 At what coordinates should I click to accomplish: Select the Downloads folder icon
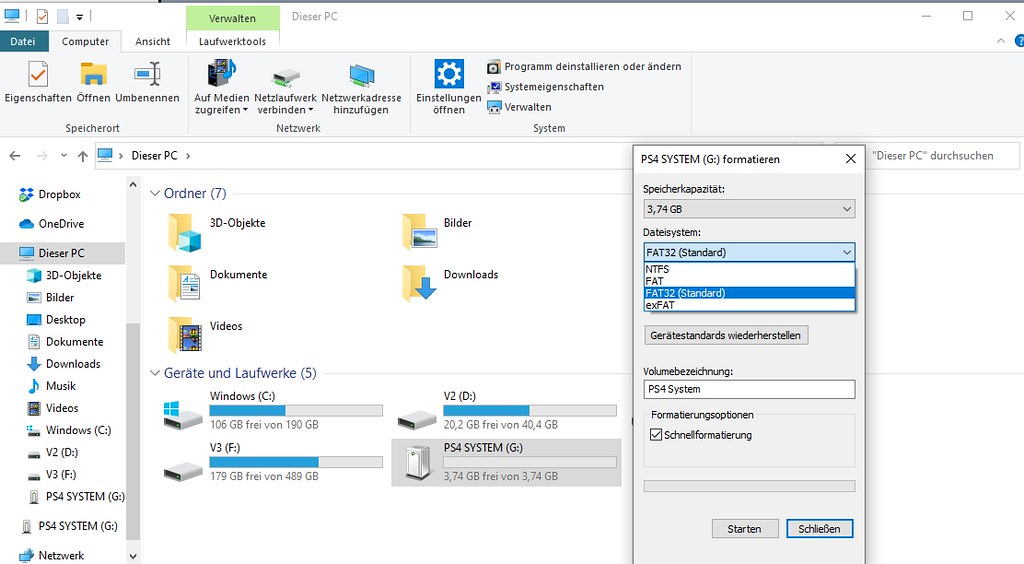click(419, 283)
